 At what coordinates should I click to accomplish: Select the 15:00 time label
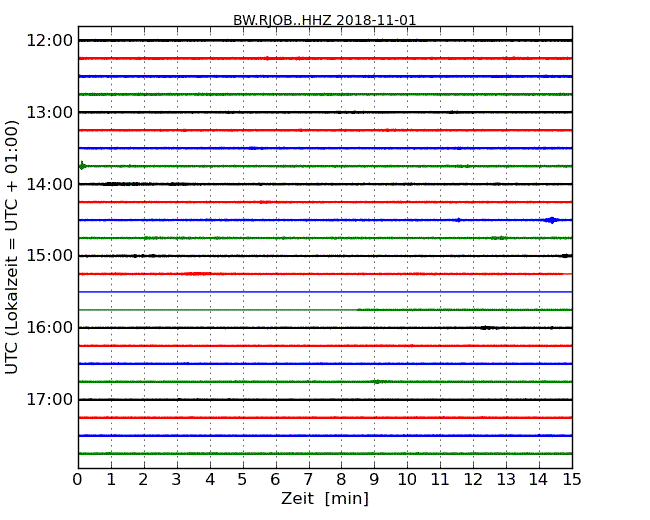coord(49,256)
